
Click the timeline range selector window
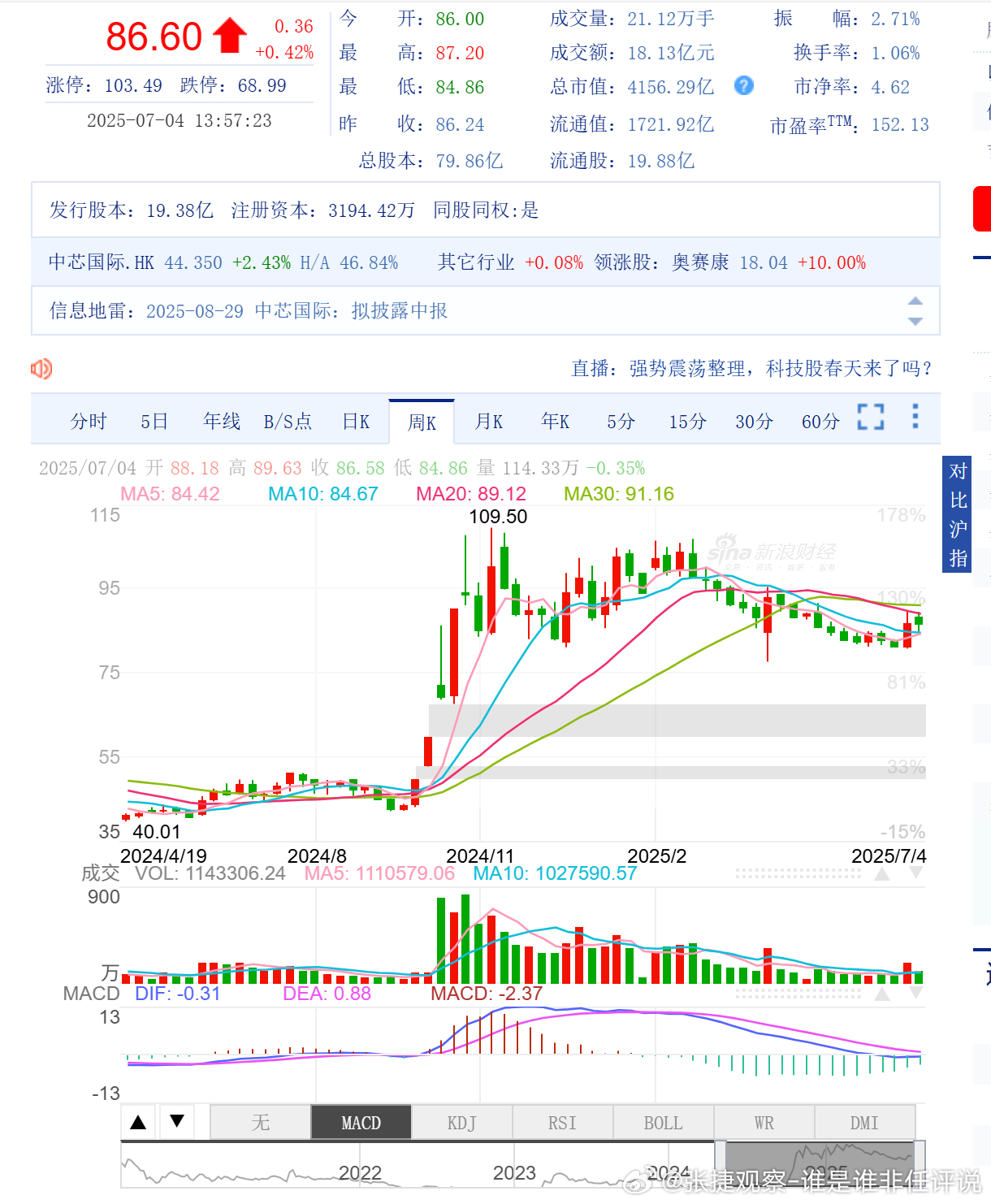[x=820, y=1163]
